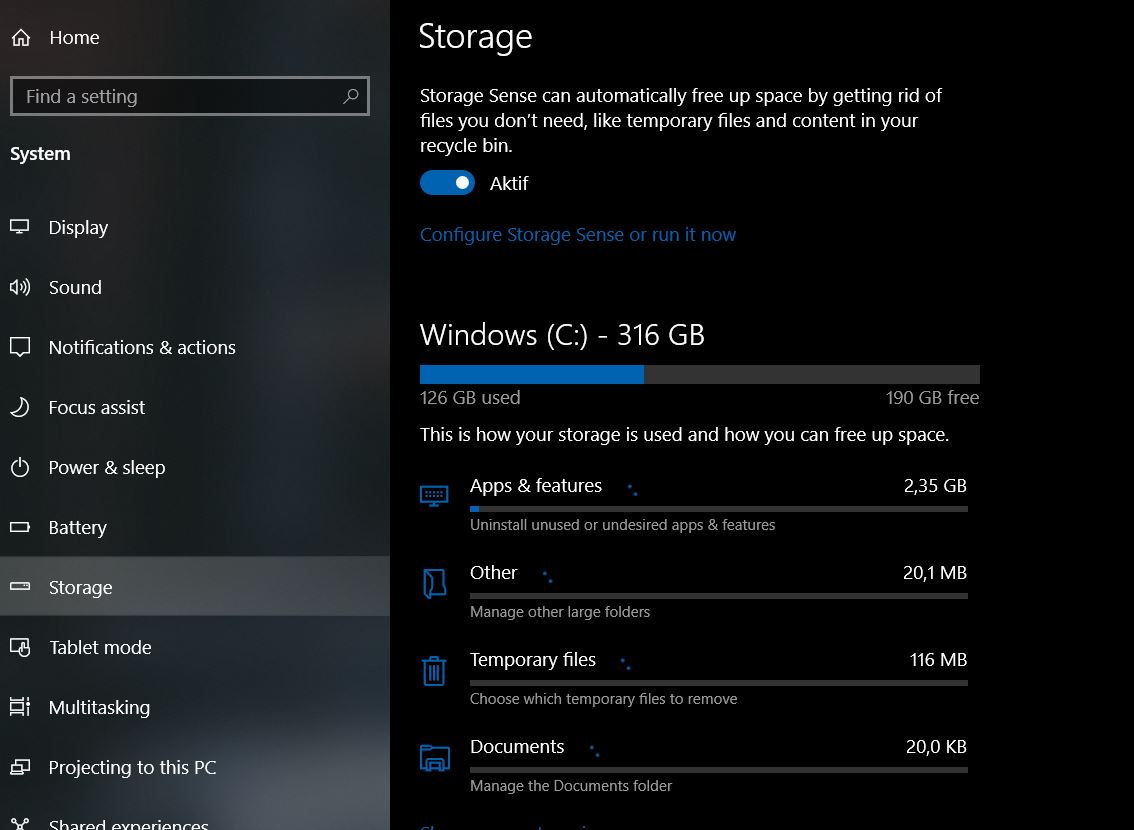Select the Temporary files trash icon
Image resolution: width=1134 pixels, height=830 pixels.
(434, 671)
